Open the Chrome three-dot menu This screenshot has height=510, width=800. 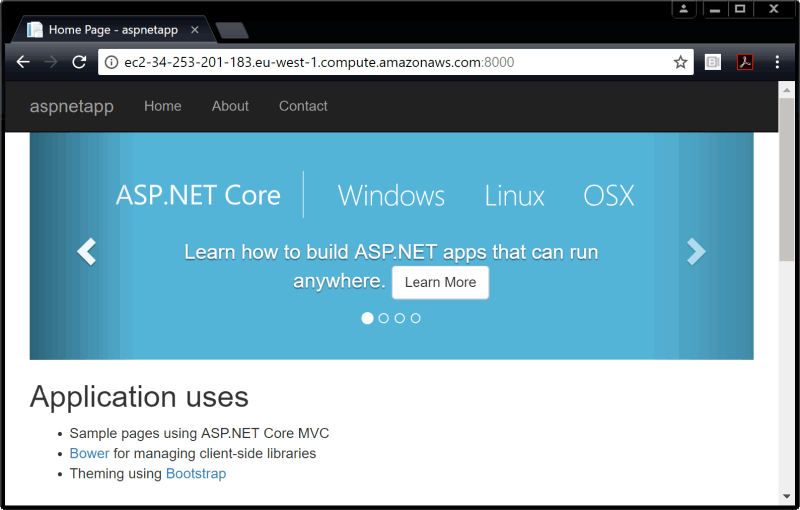click(x=777, y=62)
